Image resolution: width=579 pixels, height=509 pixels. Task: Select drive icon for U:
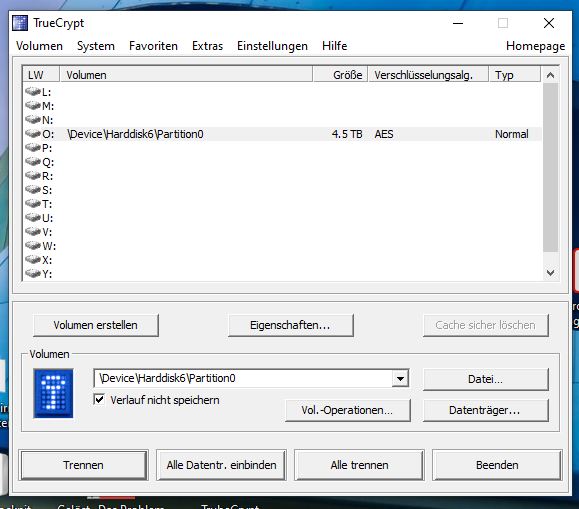[x=33, y=218]
